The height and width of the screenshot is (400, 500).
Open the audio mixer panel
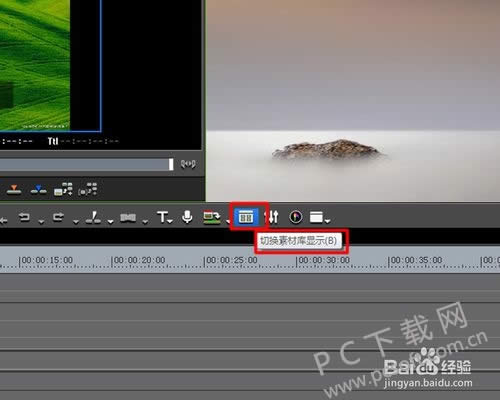coord(273,217)
